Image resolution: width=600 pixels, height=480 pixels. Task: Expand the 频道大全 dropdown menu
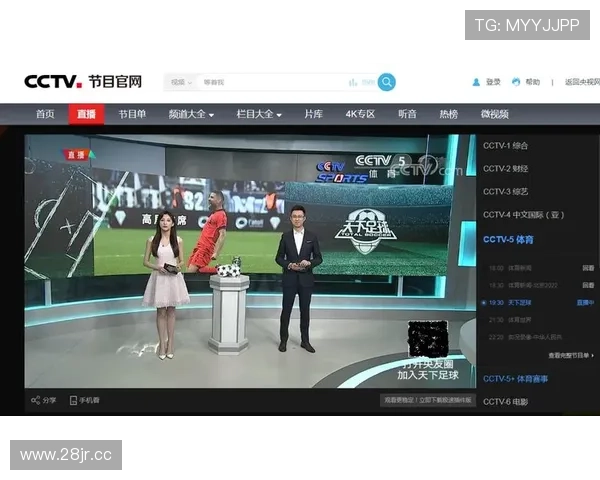191,114
